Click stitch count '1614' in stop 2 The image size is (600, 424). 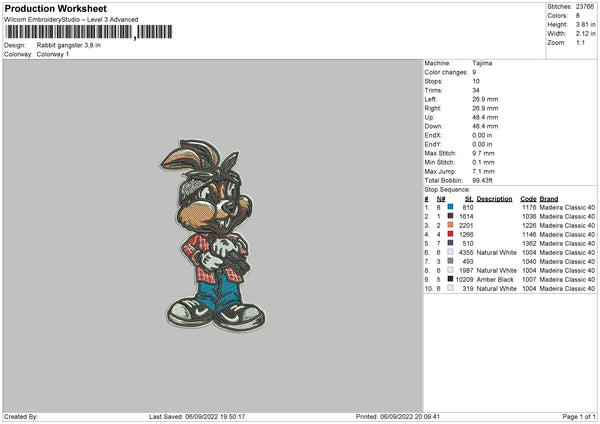pos(466,217)
